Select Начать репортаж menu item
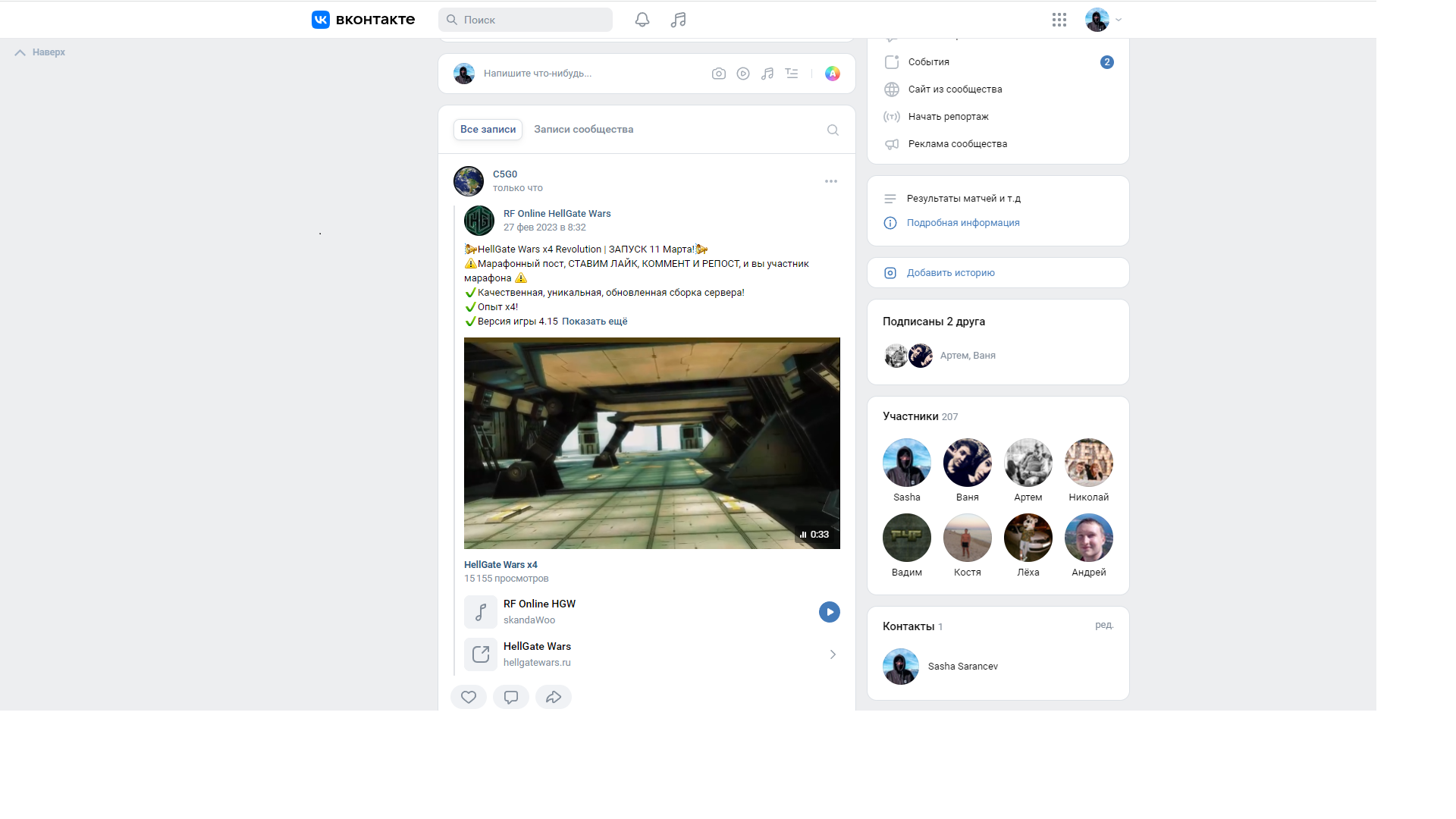 click(998, 117)
